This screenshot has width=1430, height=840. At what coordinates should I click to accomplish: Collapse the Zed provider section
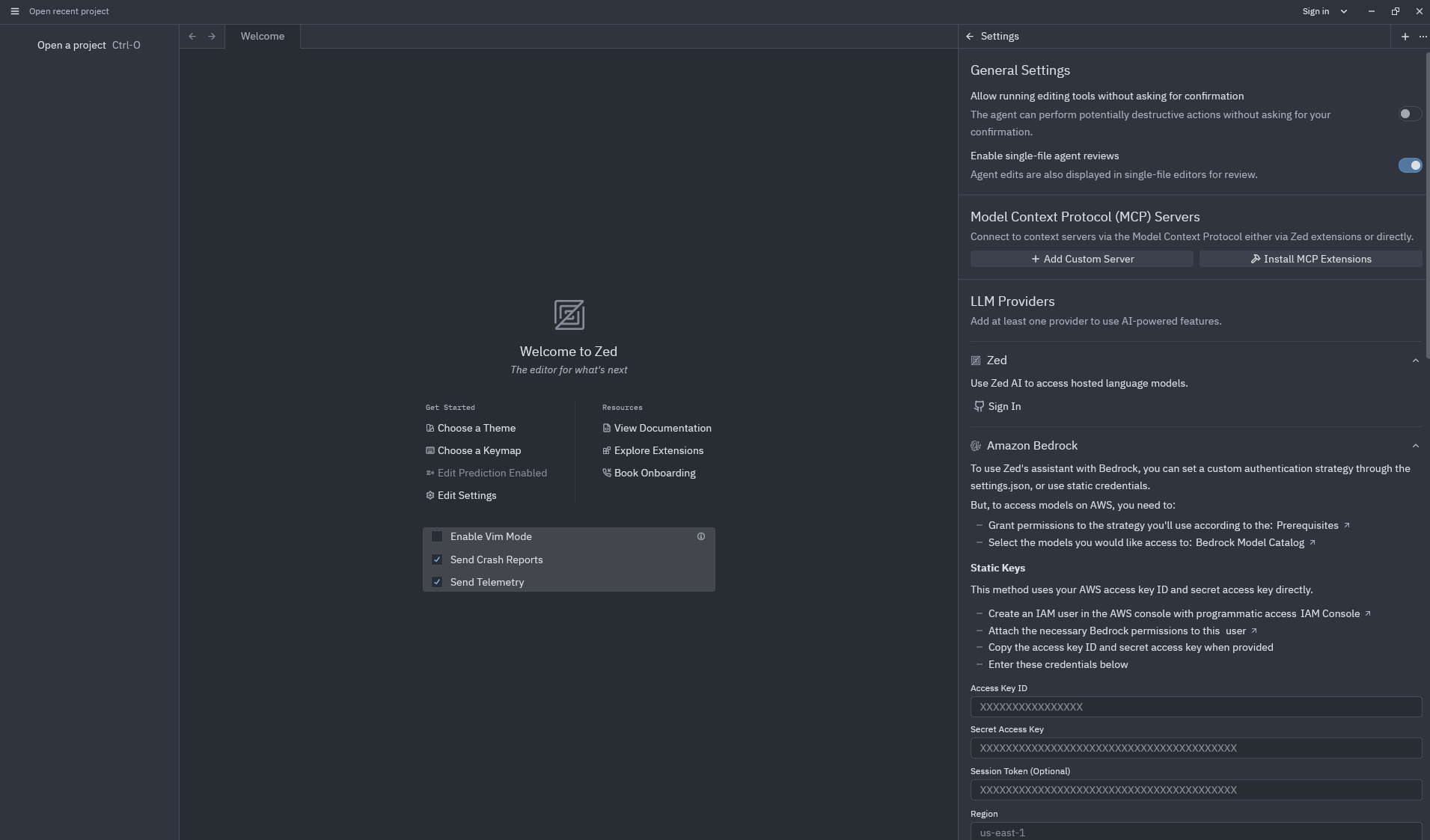point(1415,361)
